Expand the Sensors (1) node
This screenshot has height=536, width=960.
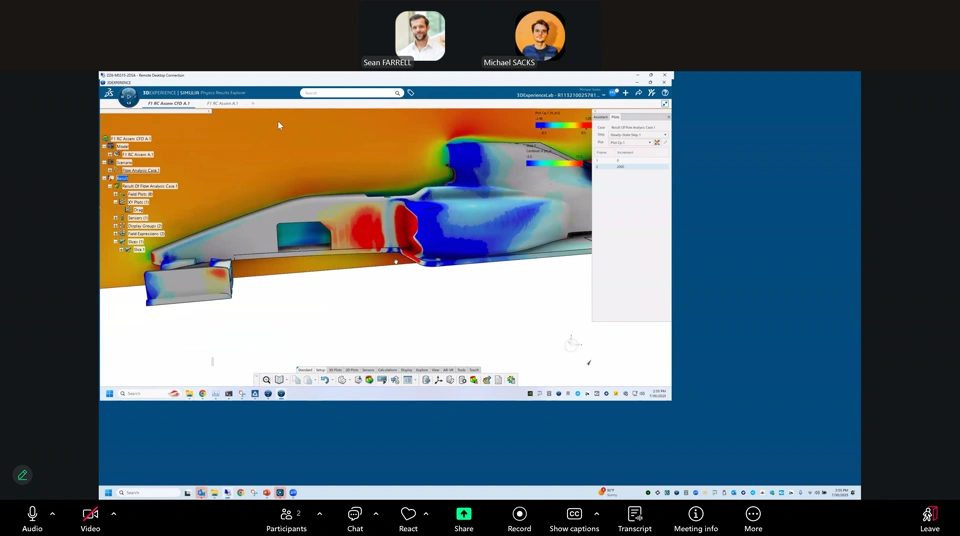click(x=116, y=217)
